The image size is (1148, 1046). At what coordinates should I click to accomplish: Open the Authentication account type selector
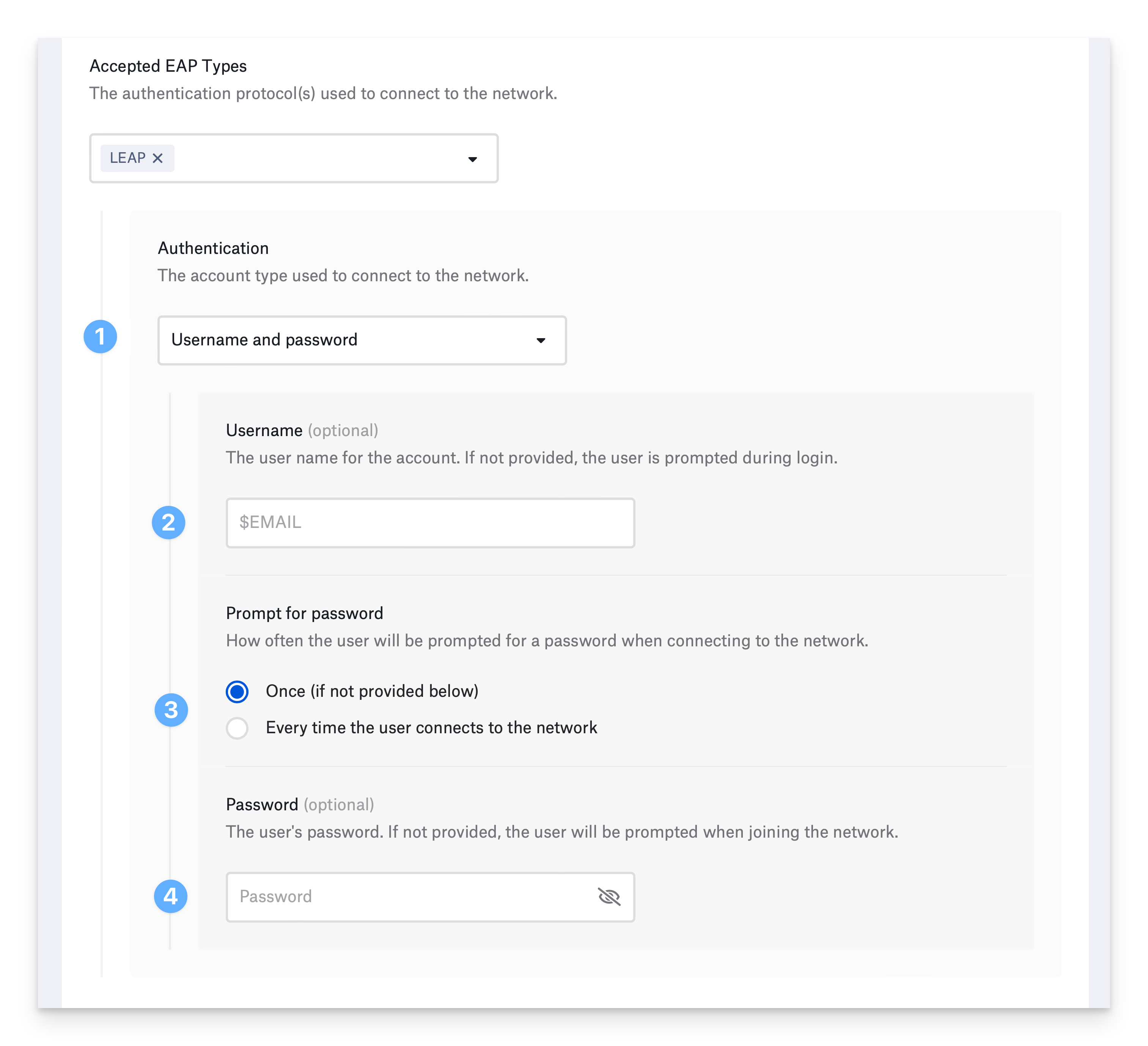coord(342,340)
